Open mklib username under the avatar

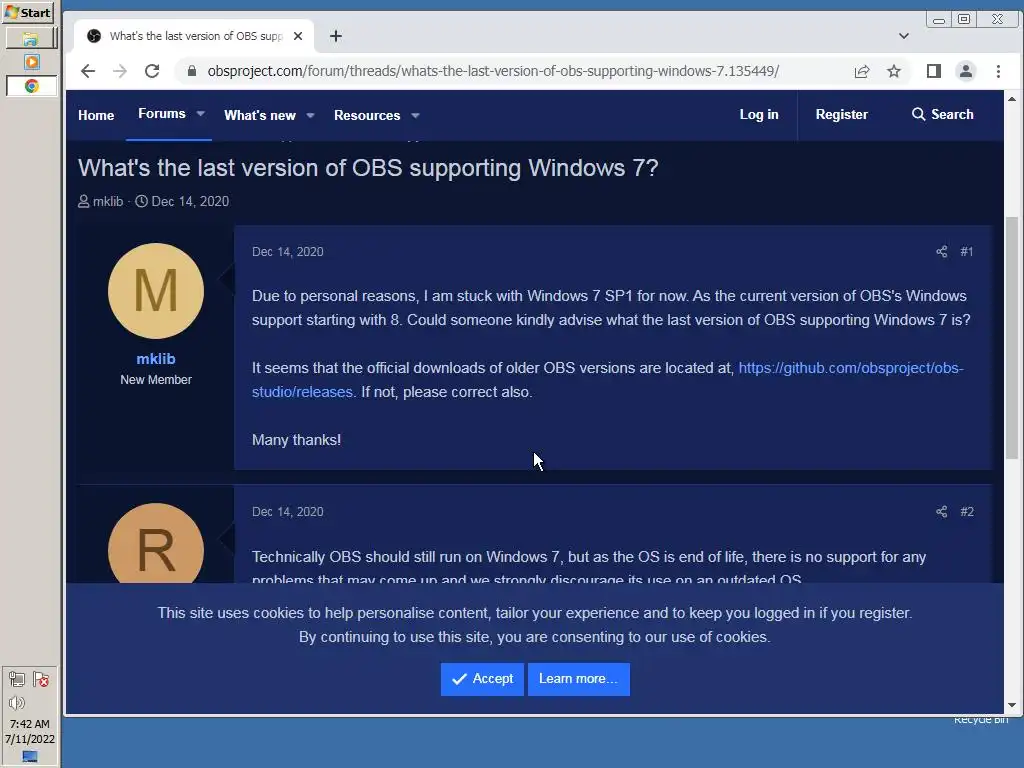[x=156, y=359]
